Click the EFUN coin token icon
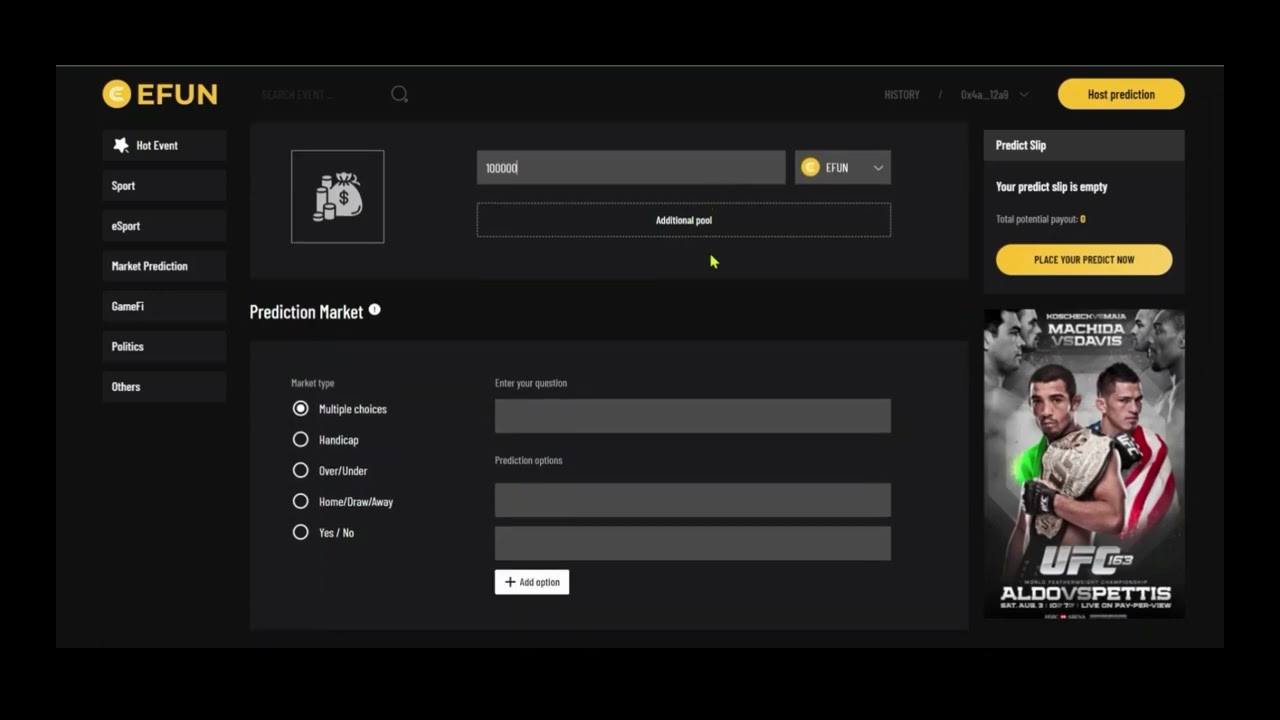The image size is (1280, 720). (x=810, y=168)
